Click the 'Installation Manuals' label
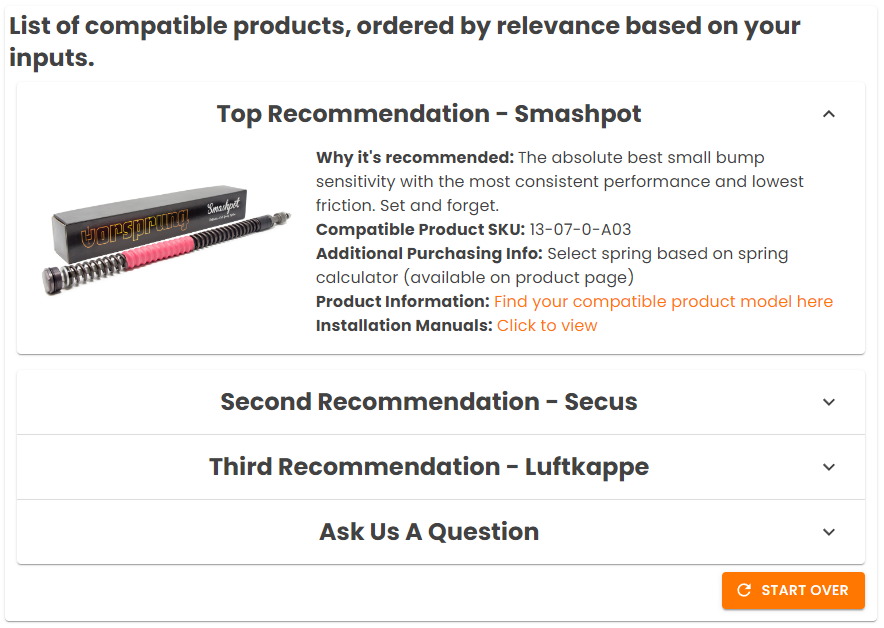 click(x=404, y=326)
